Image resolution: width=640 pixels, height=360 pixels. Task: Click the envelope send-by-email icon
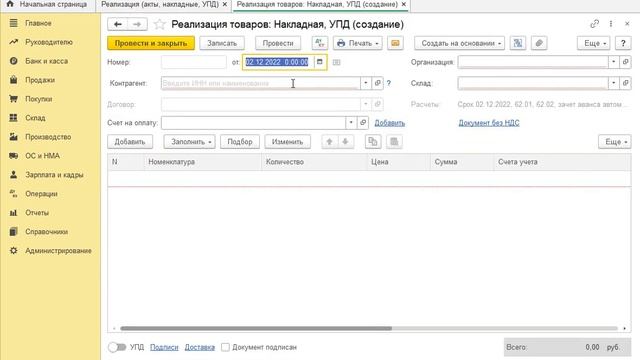click(x=395, y=43)
